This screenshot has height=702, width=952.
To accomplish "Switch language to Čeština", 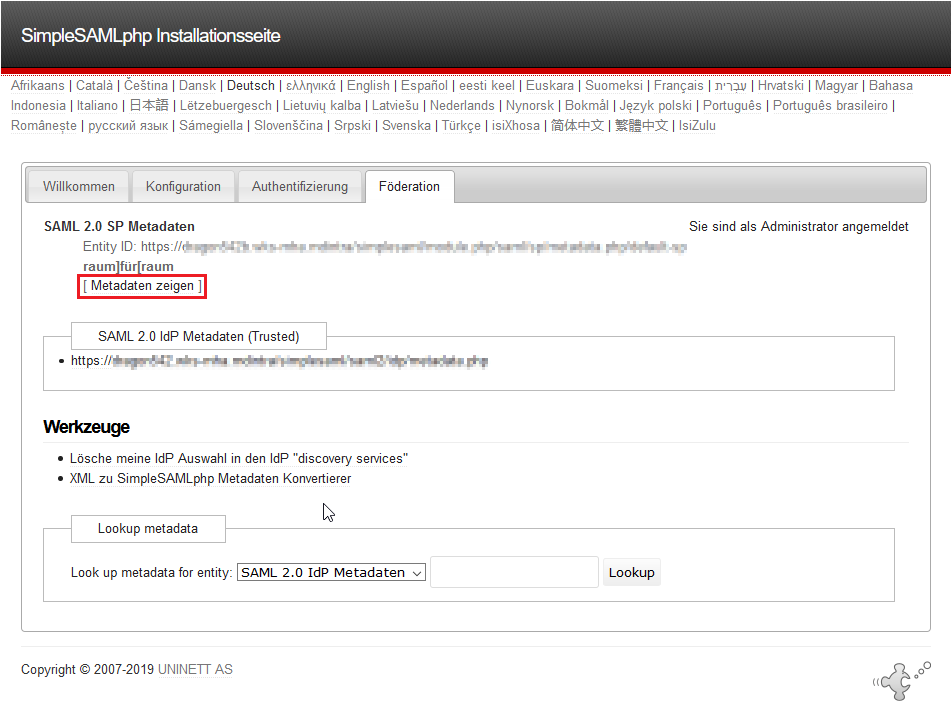I will [146, 86].
